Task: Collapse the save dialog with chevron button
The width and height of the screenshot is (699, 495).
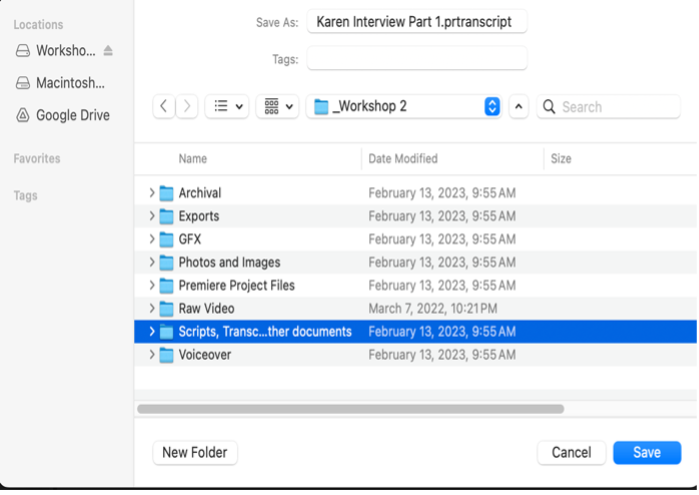Action: click(x=518, y=106)
